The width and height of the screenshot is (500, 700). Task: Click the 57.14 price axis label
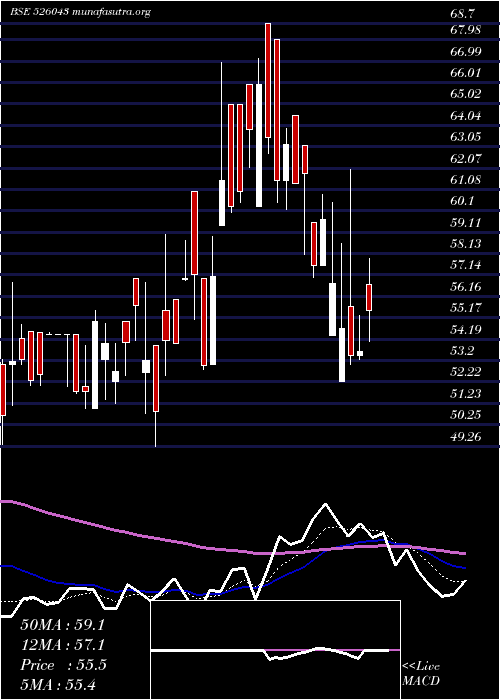point(466,265)
